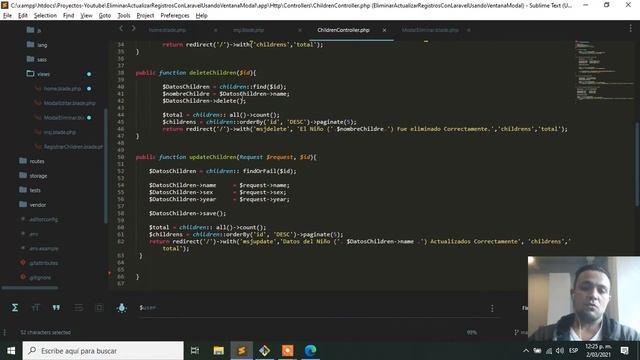Open the Edit menu
640x360 pixels.
(x=23, y=16)
